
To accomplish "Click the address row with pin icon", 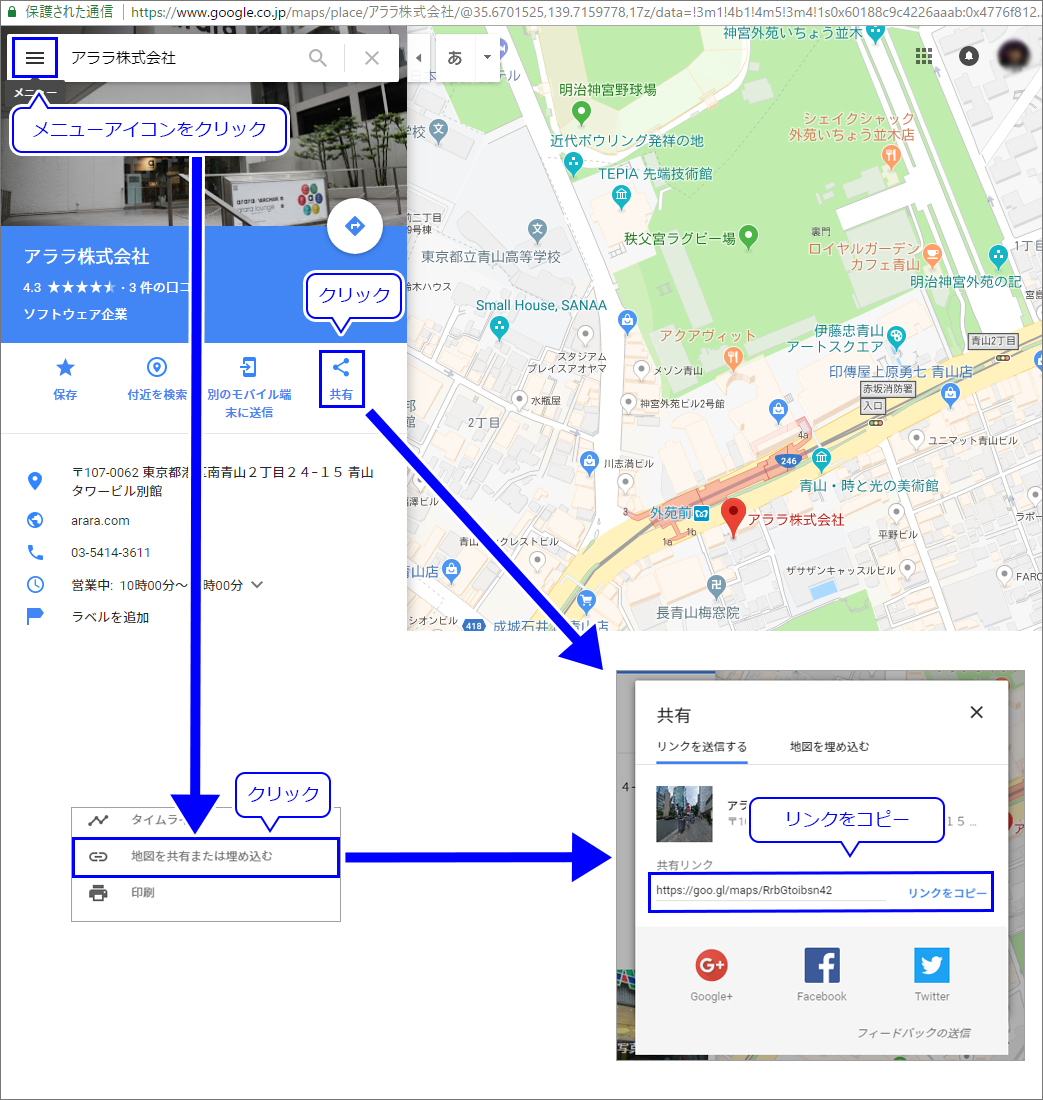I will (203, 481).
